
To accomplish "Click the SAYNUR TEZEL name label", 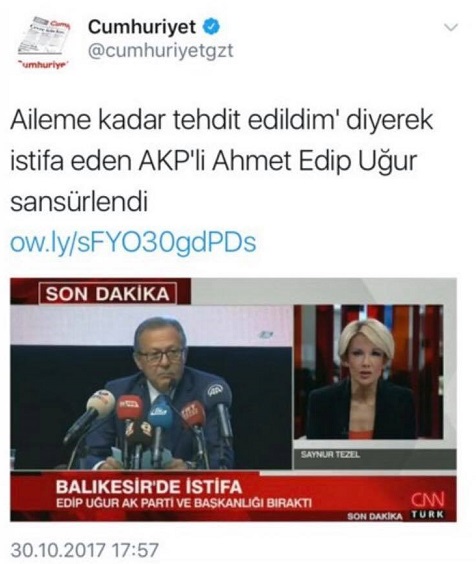I will [330, 455].
